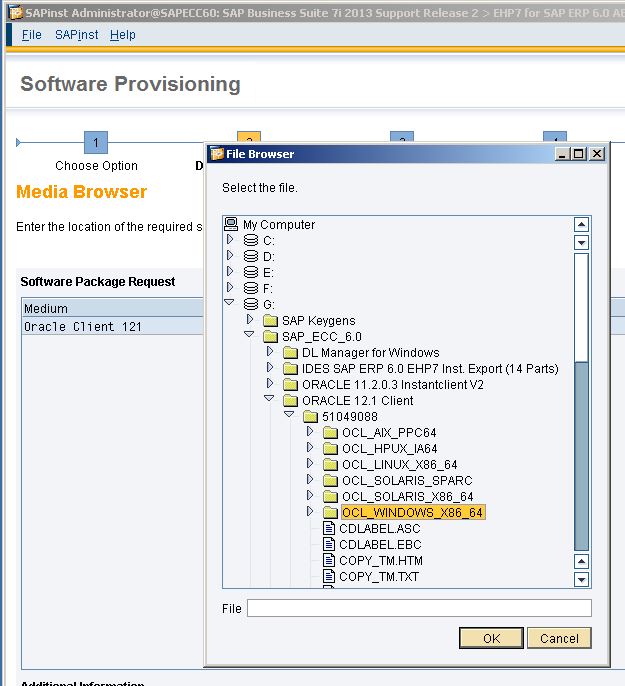Collapse the G: drive node

point(229,302)
